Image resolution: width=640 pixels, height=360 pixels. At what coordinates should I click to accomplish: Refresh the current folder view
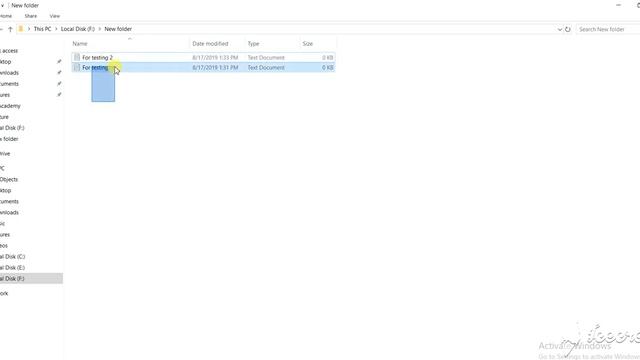[x=567, y=29]
